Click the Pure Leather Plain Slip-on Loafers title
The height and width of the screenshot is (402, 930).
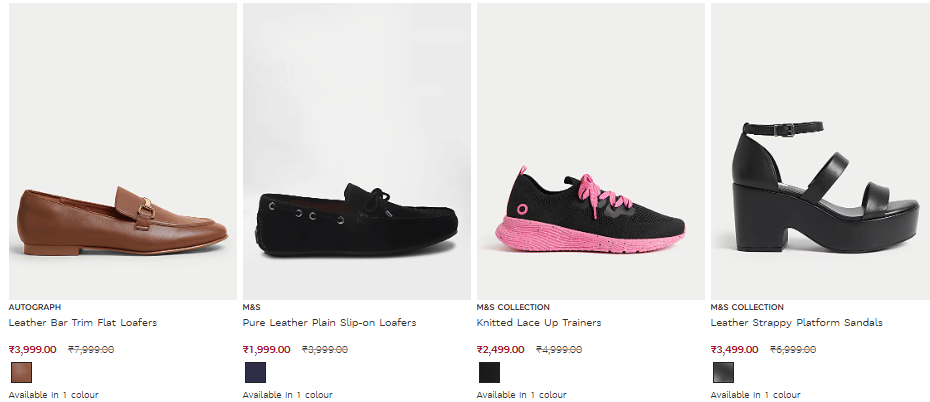(329, 323)
